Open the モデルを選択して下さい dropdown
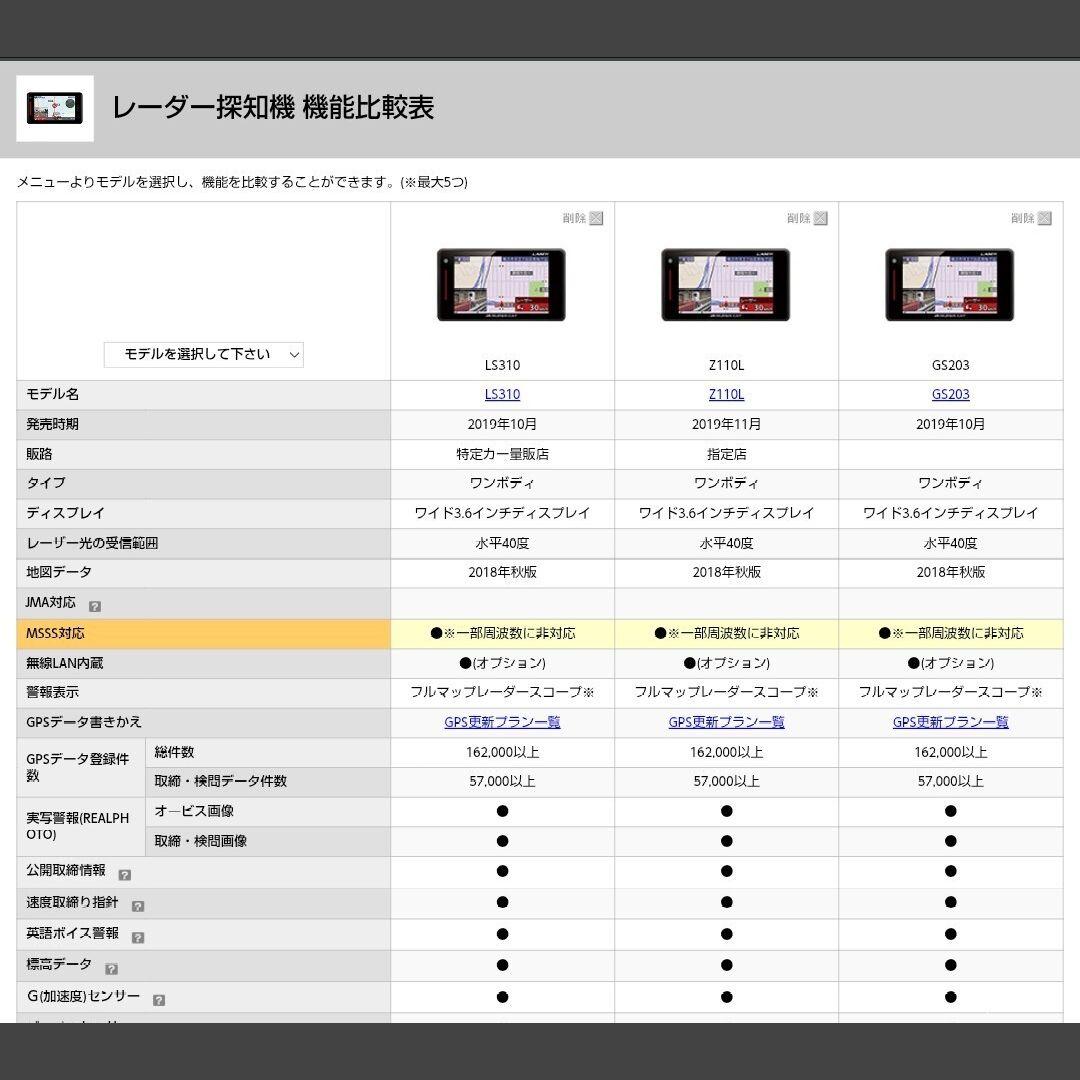 [x=203, y=354]
